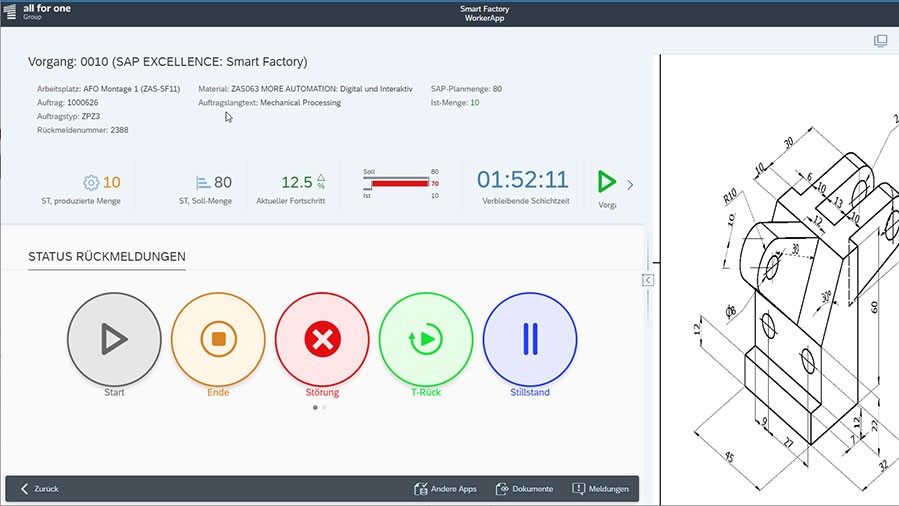Open Andere Apps in footer bar
This screenshot has height=506, width=899.
(445, 489)
